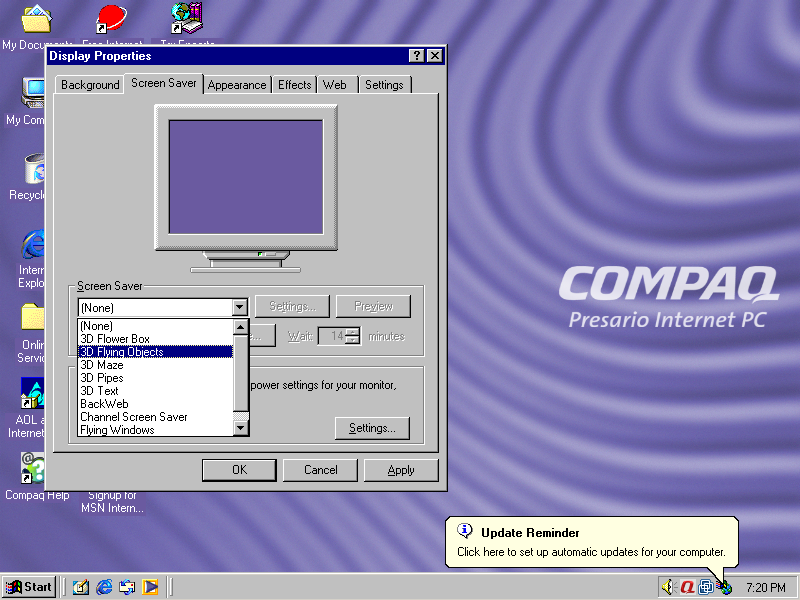
Task: Click the "Signup for MSN Intern..." desktop label
Action: coord(112,502)
